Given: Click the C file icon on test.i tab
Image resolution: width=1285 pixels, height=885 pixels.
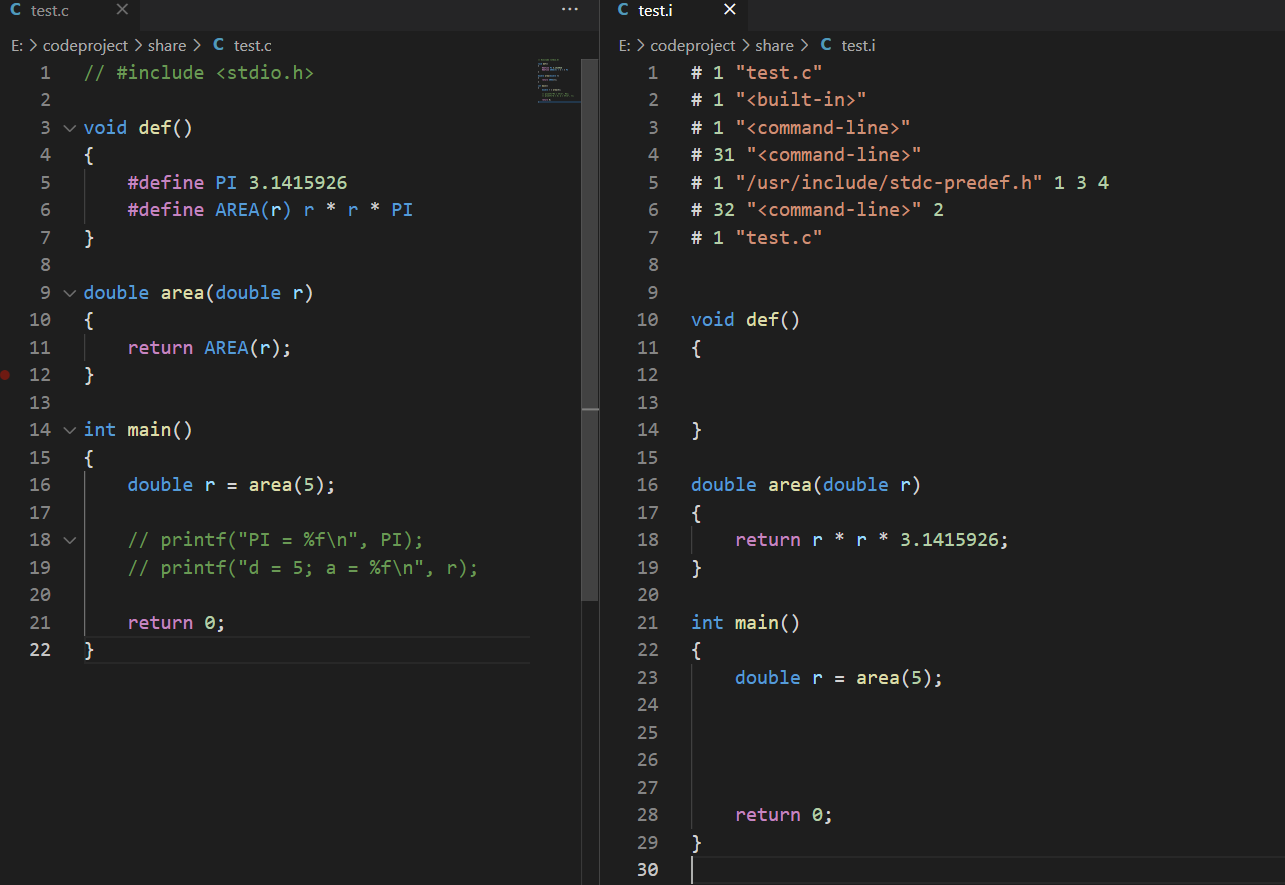Looking at the screenshot, I should coord(623,10).
